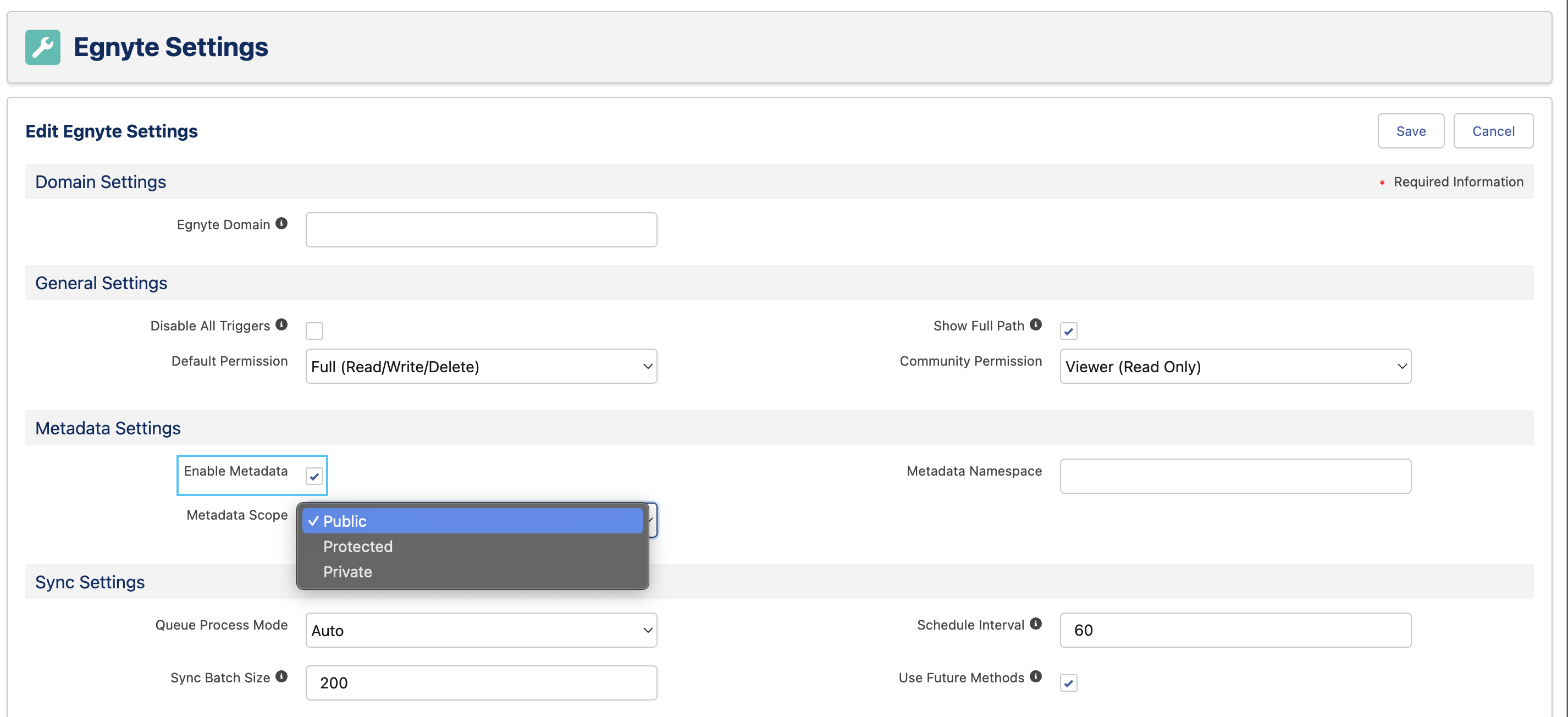Click info icon beside Schedule Interval
The image size is (1568, 717).
[1035, 624]
